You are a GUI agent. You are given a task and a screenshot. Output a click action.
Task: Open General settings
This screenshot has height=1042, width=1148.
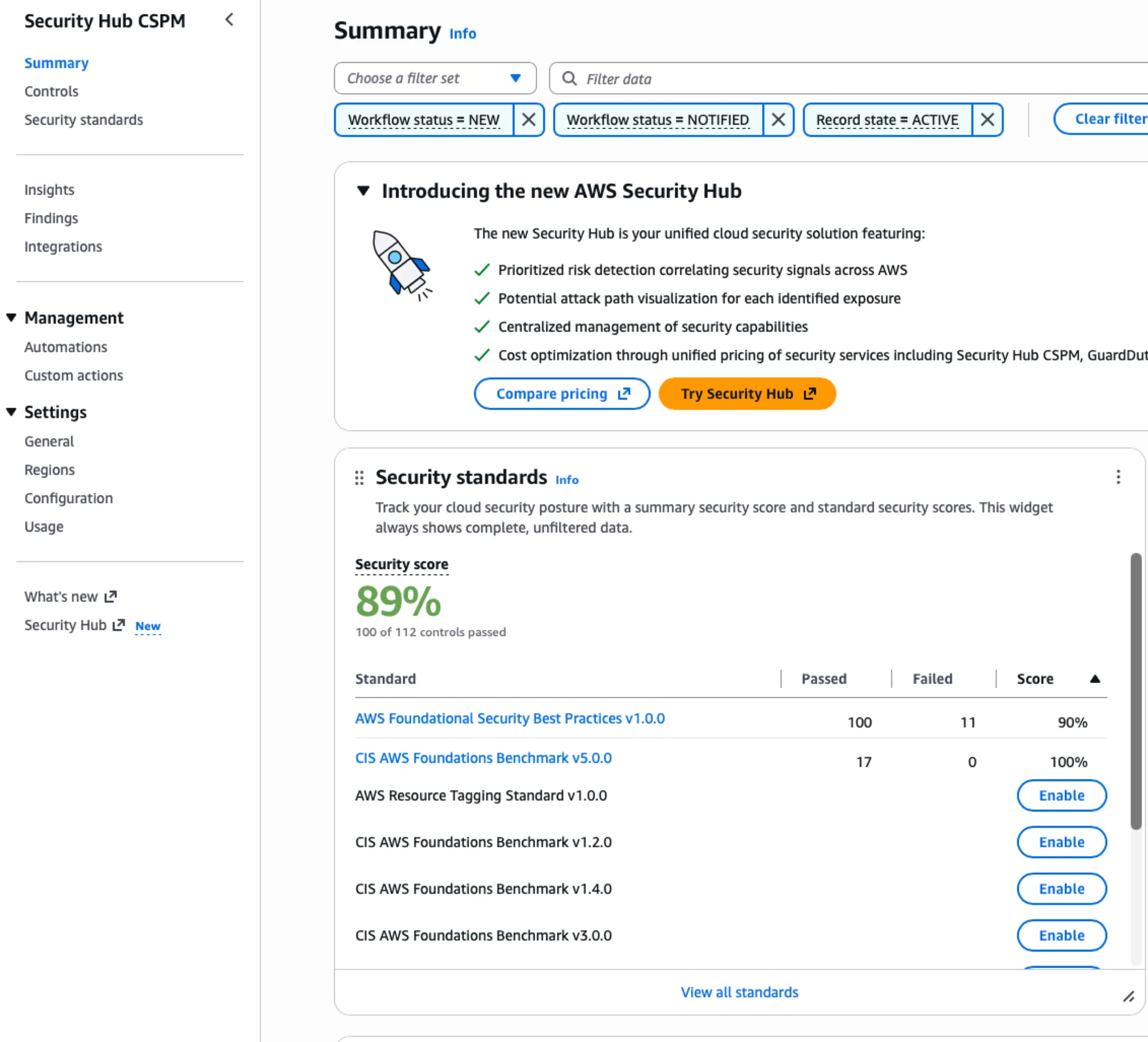coord(49,441)
